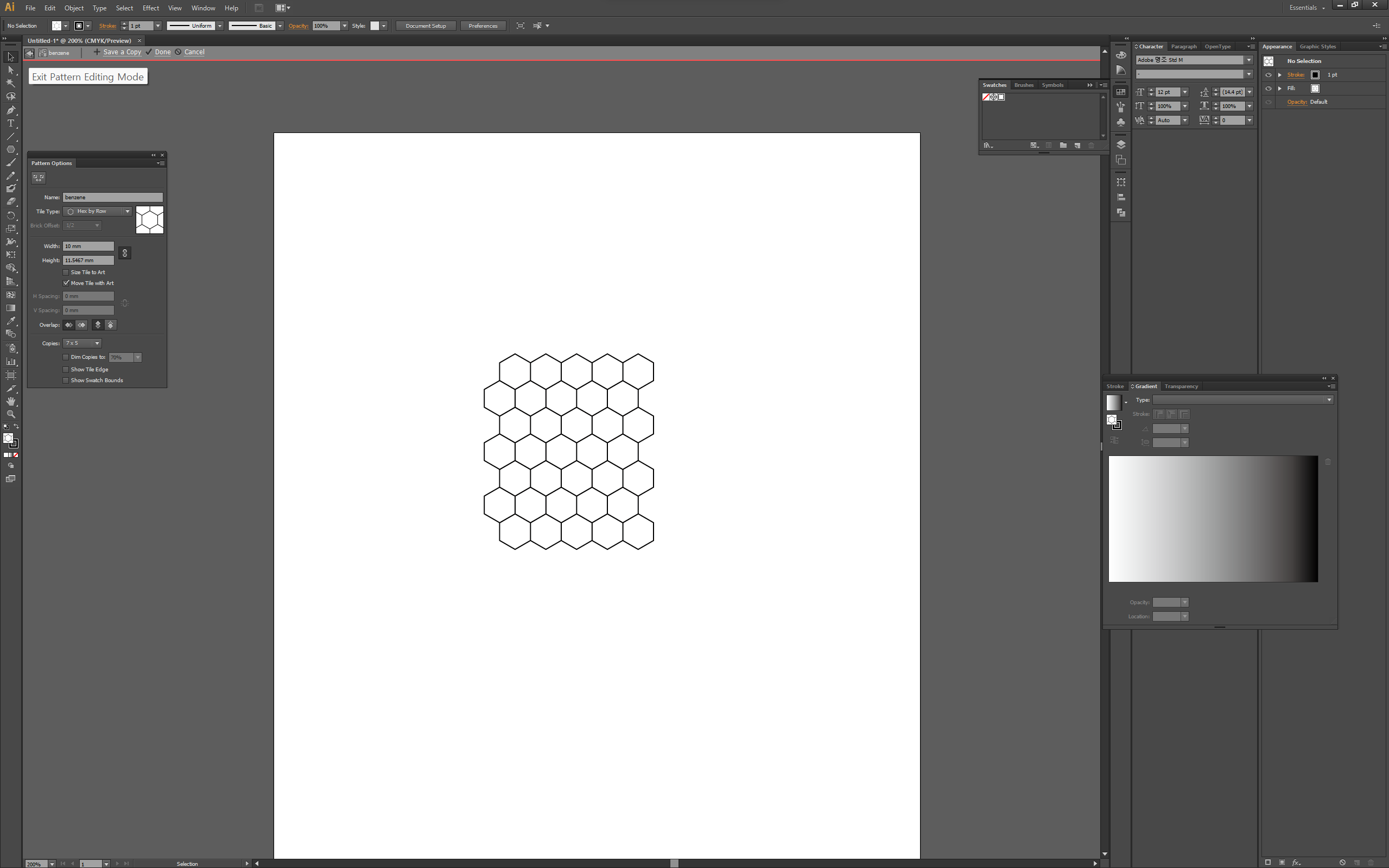Enable Size Tile to Art checkbox

[x=66, y=273]
